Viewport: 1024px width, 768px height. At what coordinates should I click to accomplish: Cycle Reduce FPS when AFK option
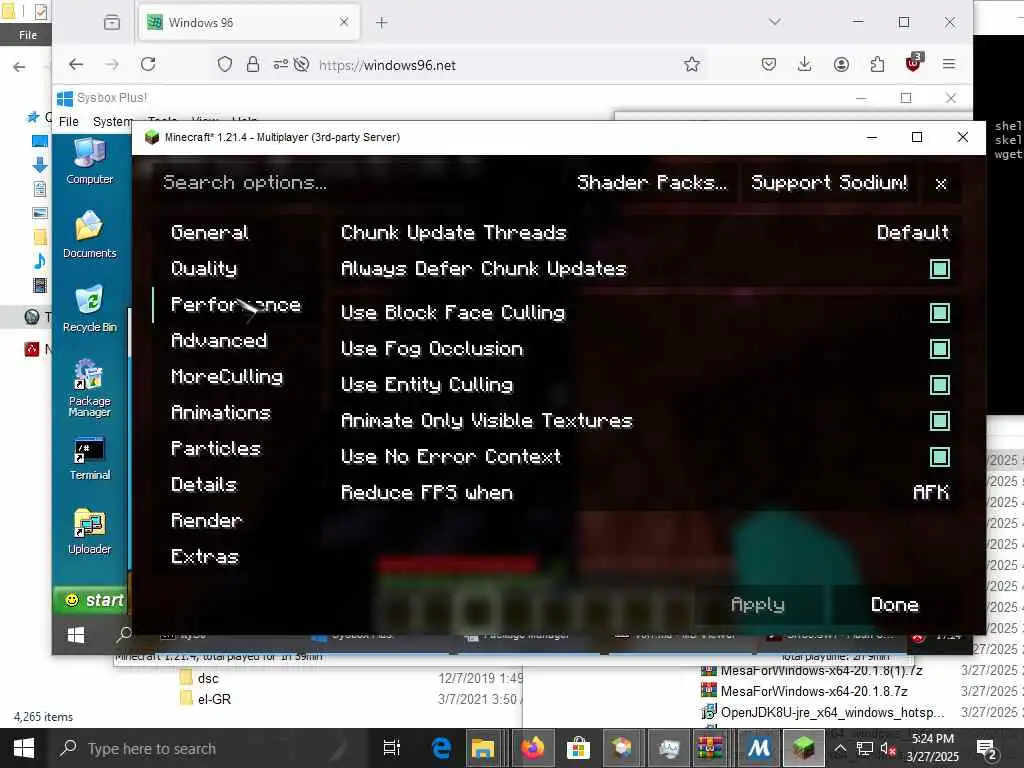[931, 492]
